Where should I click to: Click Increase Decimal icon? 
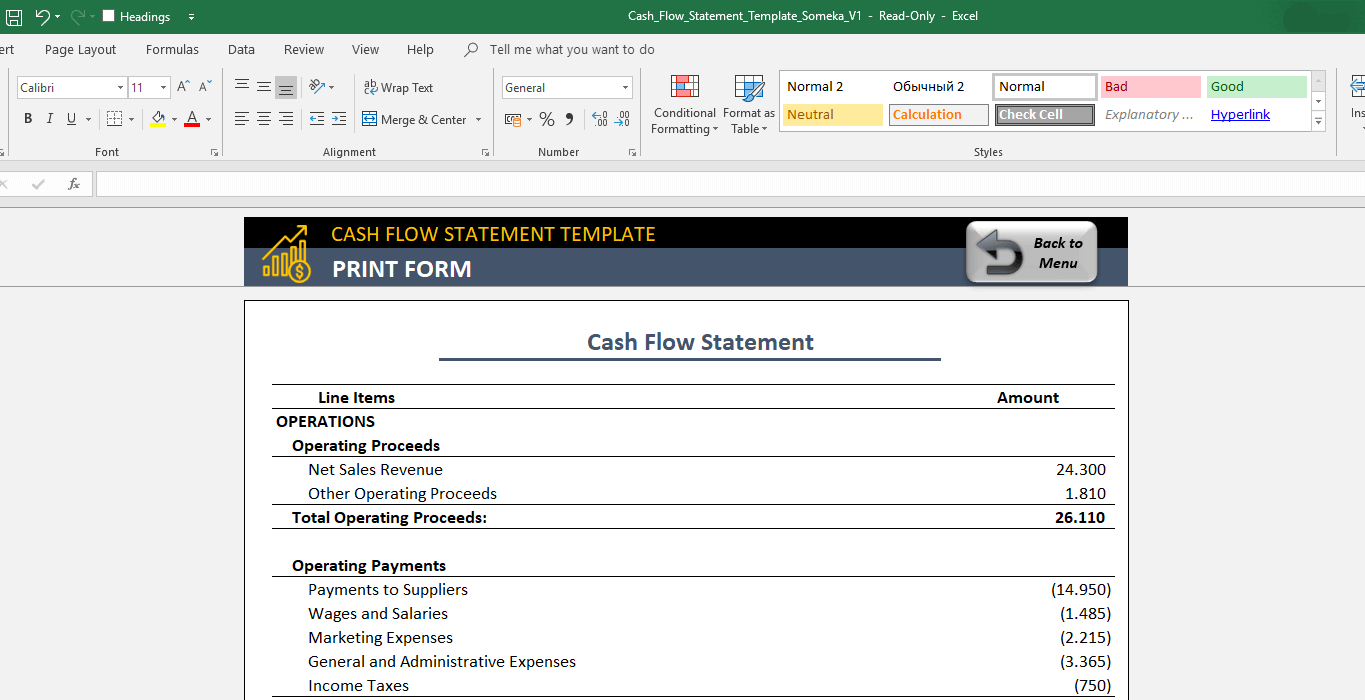(x=599, y=120)
